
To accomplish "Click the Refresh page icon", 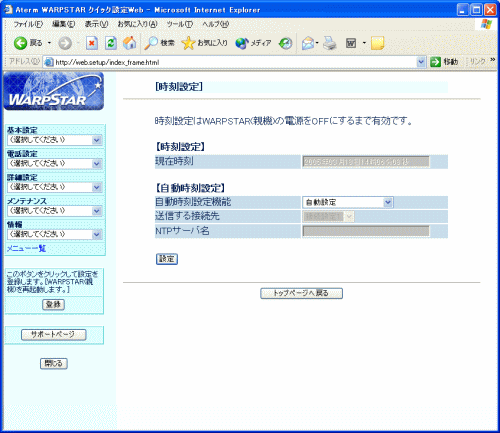I will (111, 43).
